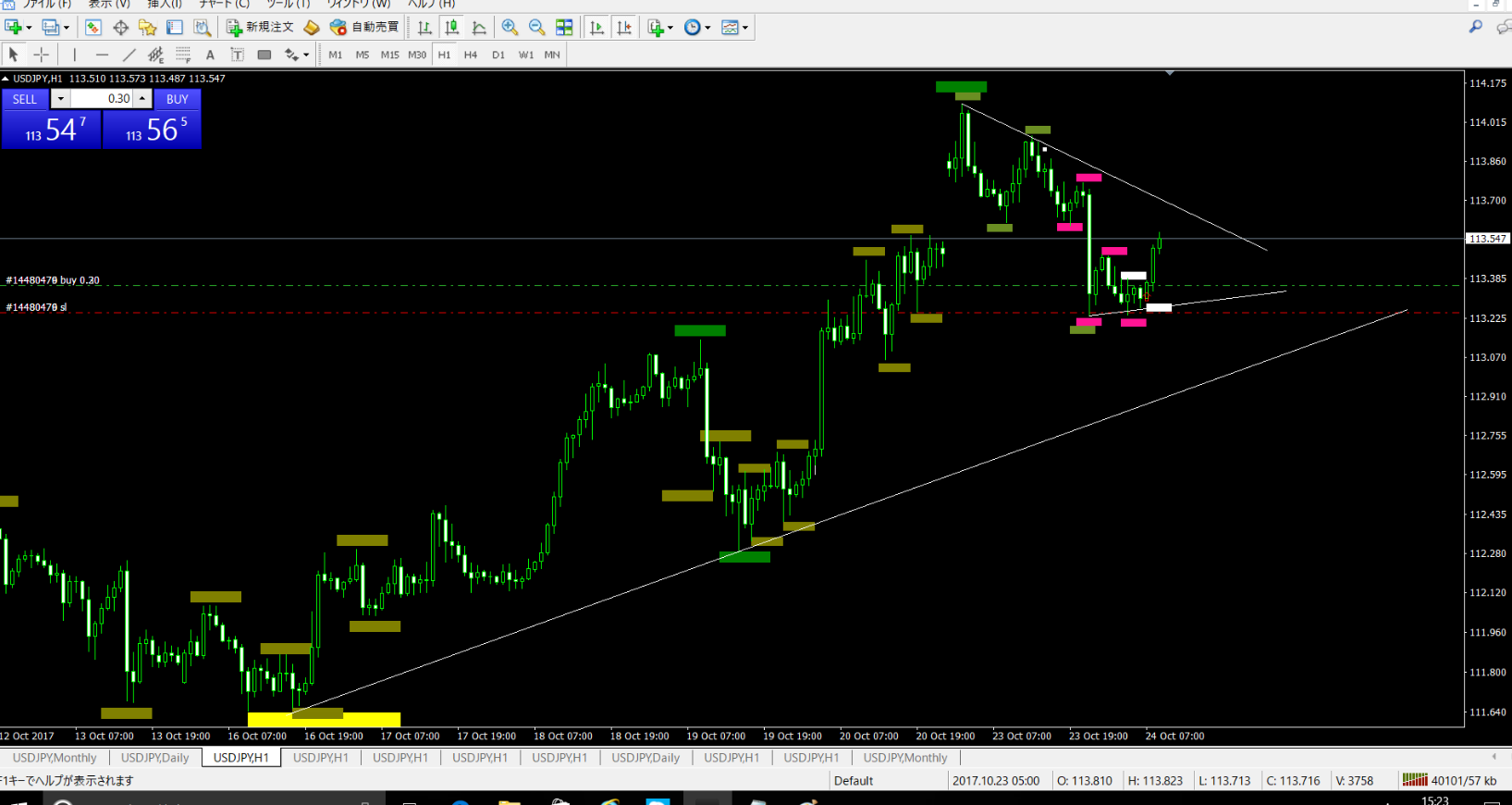Select the cursor pointer tool
Viewport: 1512px width, 805px height.
[14, 55]
